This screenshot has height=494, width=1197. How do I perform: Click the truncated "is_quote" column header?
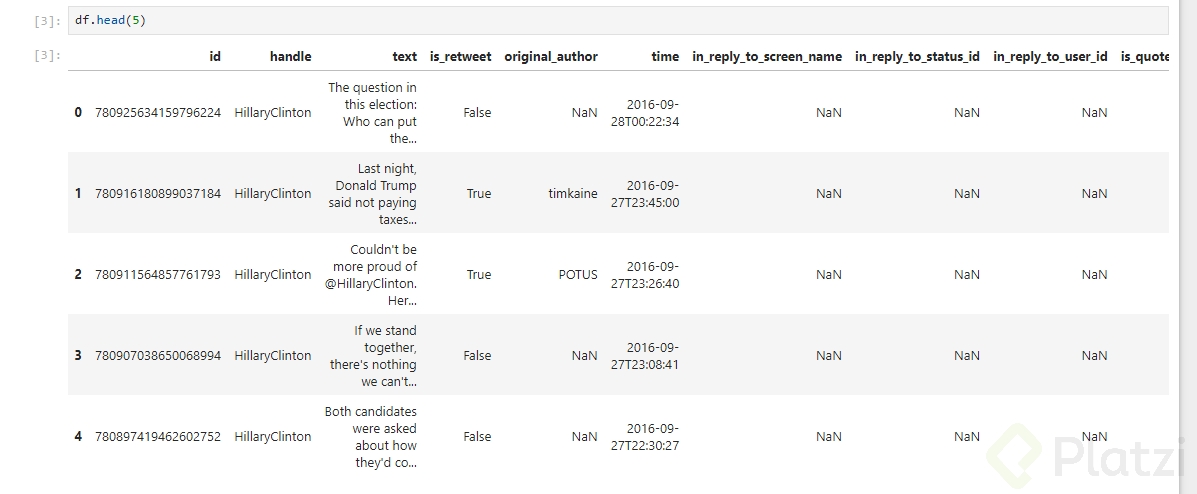(1145, 57)
